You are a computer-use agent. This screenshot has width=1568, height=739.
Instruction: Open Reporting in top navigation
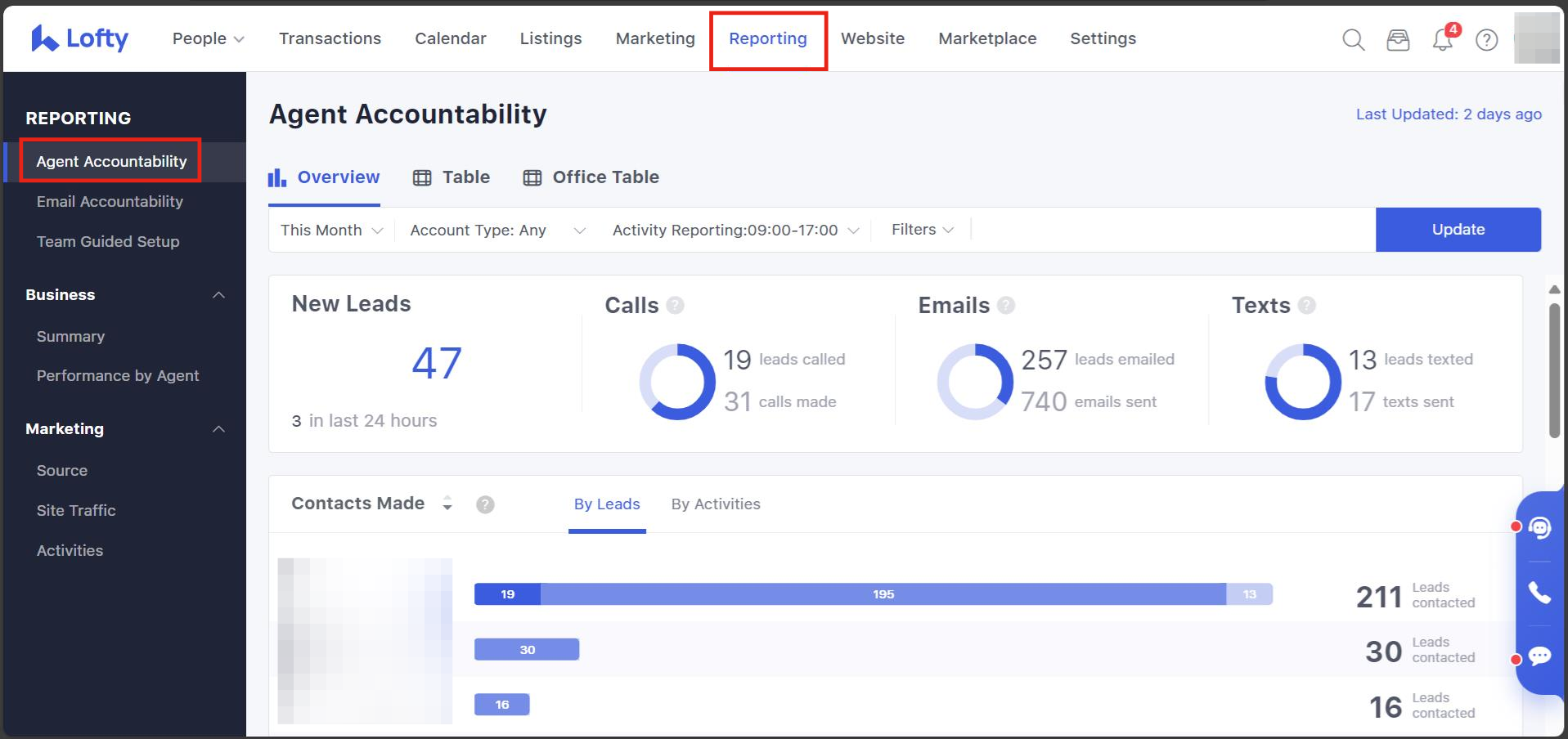click(768, 38)
